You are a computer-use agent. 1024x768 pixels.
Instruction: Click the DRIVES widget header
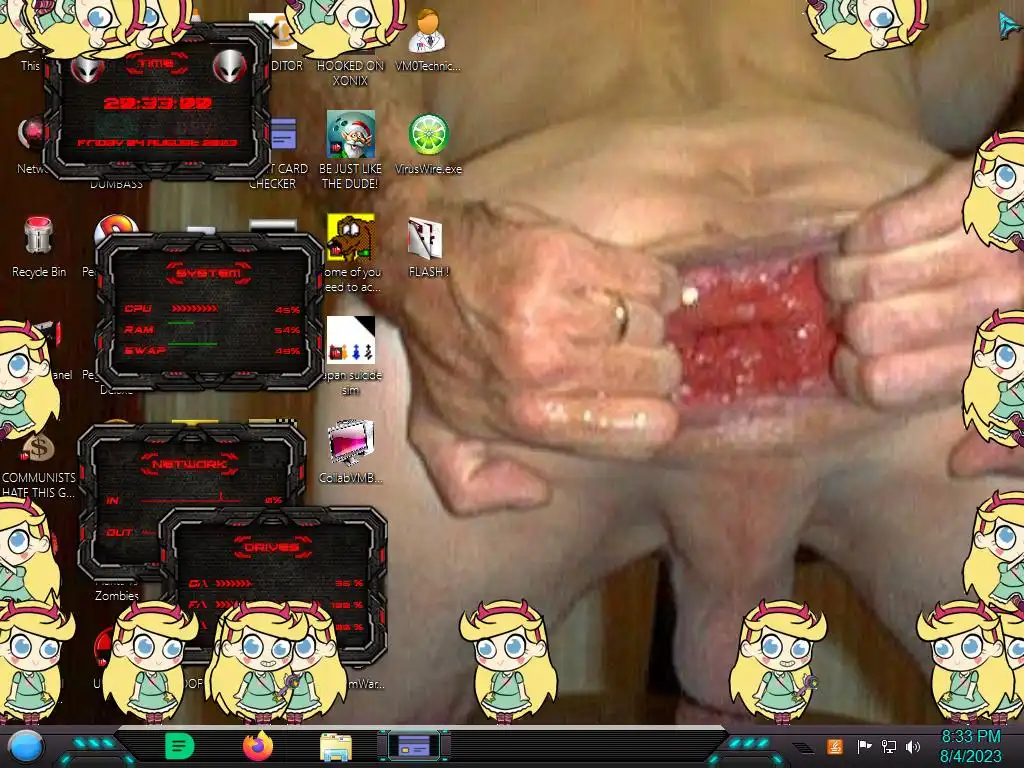(272, 547)
